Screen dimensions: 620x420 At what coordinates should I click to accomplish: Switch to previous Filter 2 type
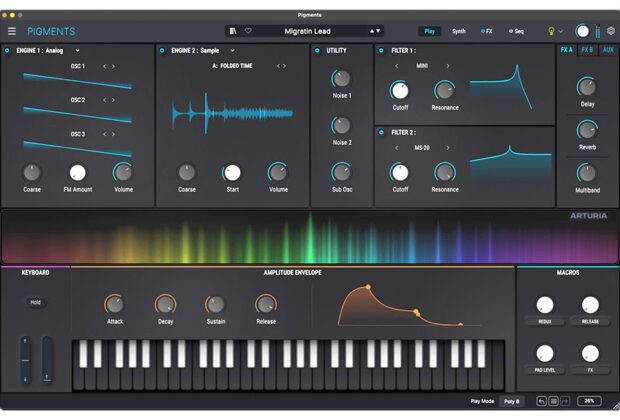point(397,148)
